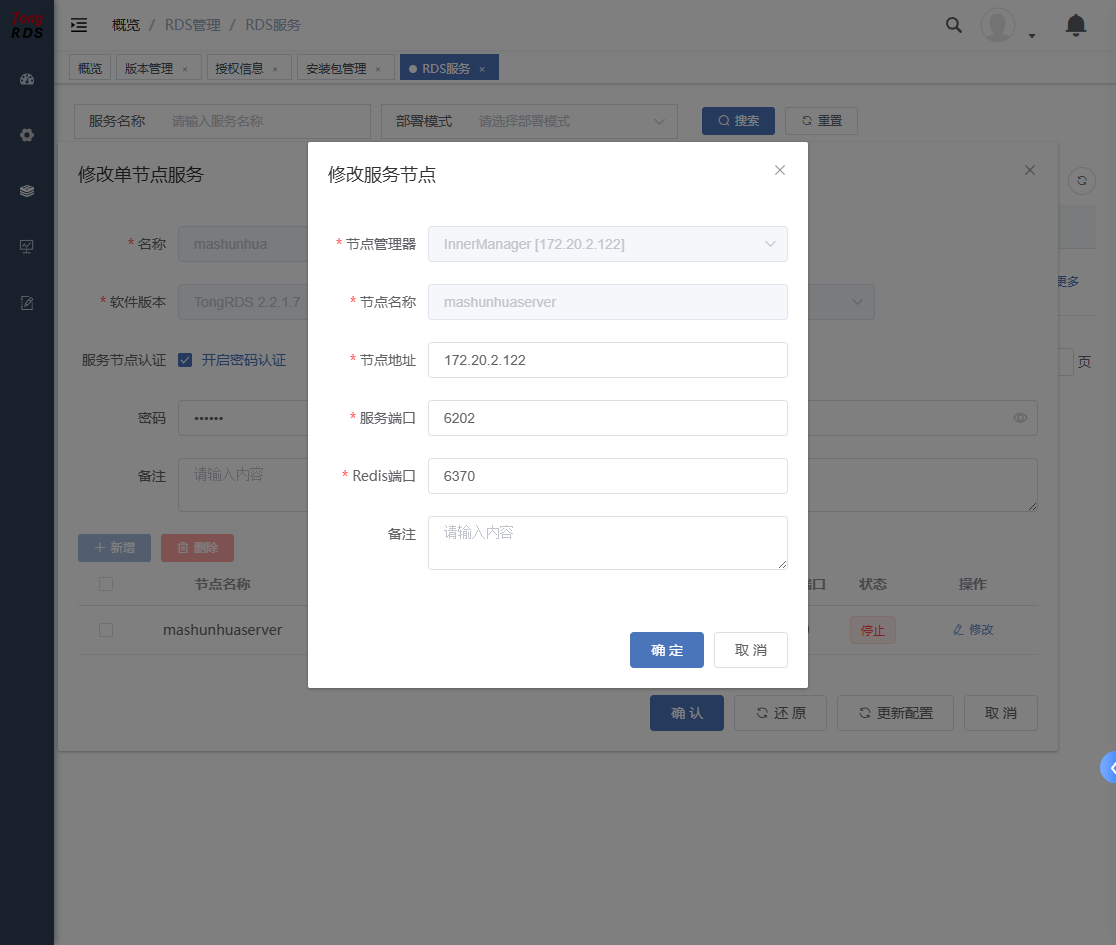The image size is (1116, 945).
Task: Open the monitor chart icon in sidebar
Action: [x=27, y=246]
